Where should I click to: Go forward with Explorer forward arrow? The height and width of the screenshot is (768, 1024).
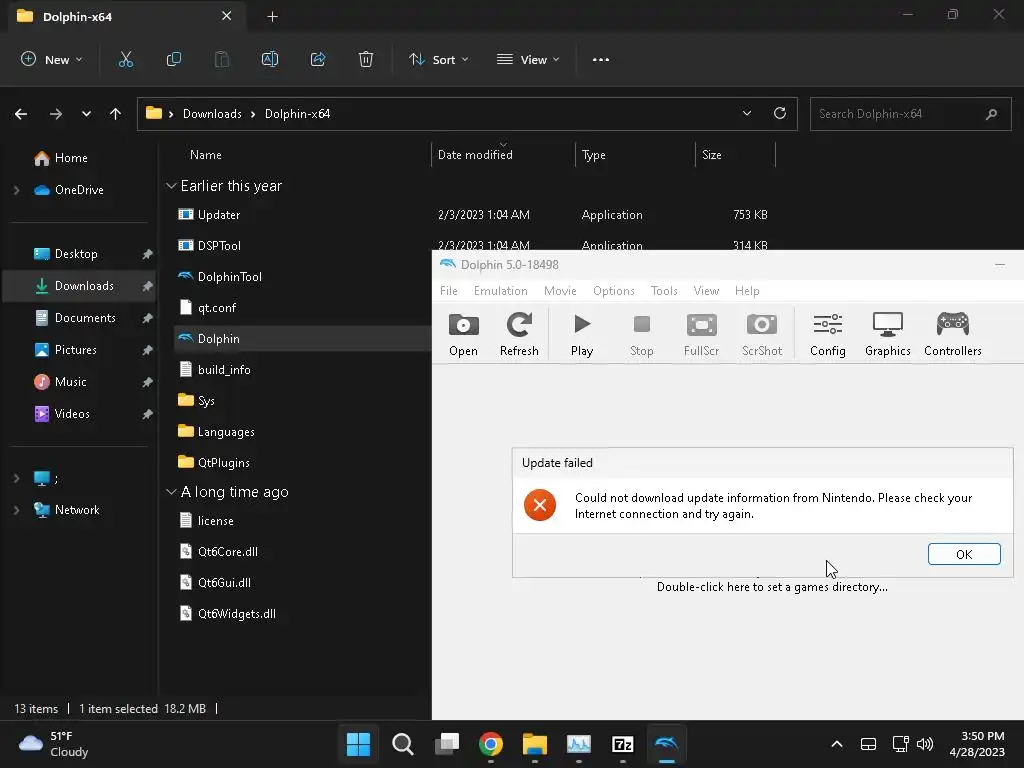[x=56, y=114]
